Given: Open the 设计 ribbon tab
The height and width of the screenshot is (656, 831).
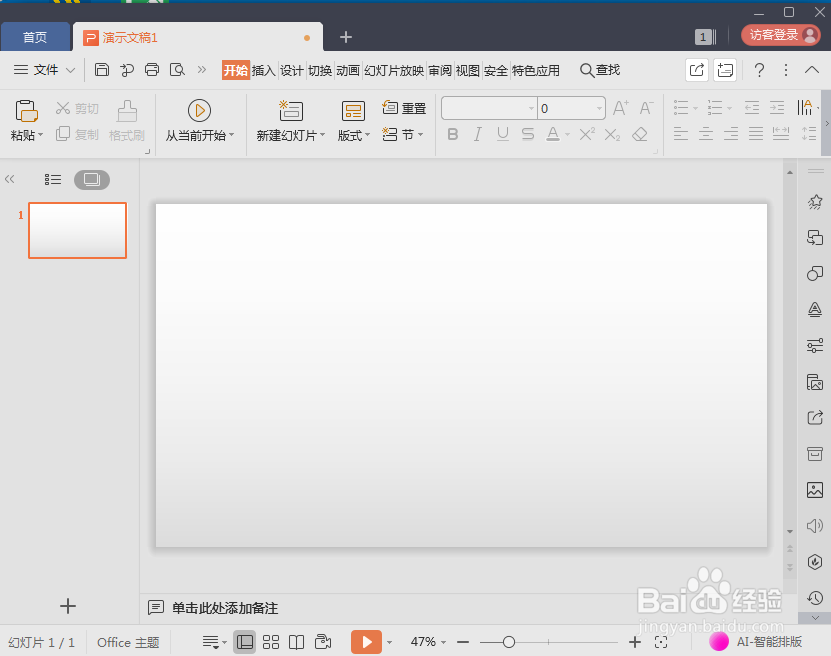Looking at the screenshot, I should coord(291,70).
